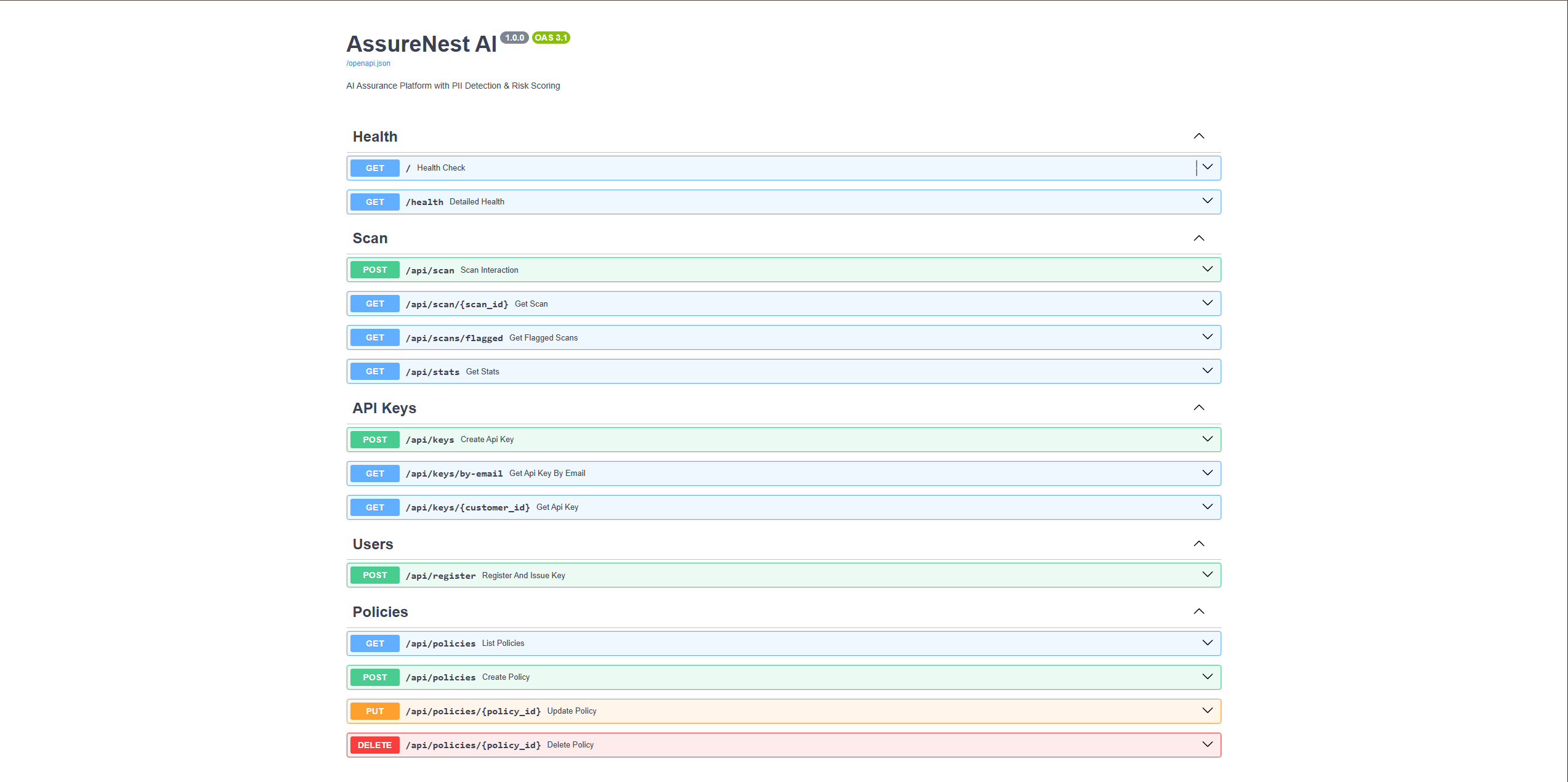Viewport: 1568px width, 782px height.
Task: Collapse the Health section chevron
Action: pos(1198,136)
